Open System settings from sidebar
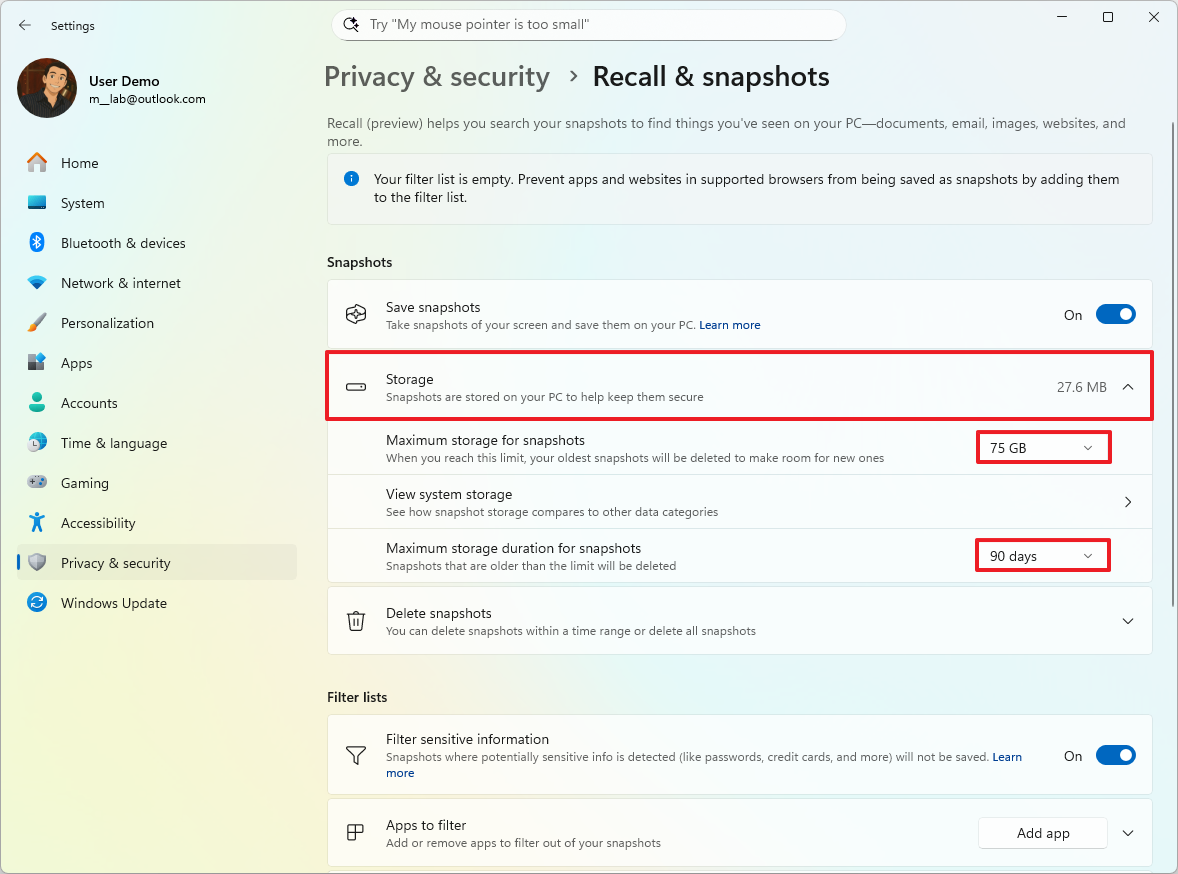The width and height of the screenshot is (1178, 874). [x=37, y=203]
